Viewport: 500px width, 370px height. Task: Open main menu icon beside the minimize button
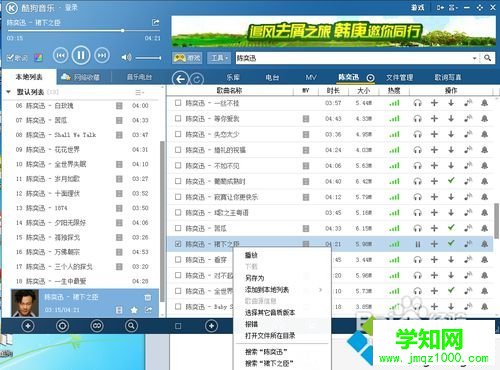[452, 7]
